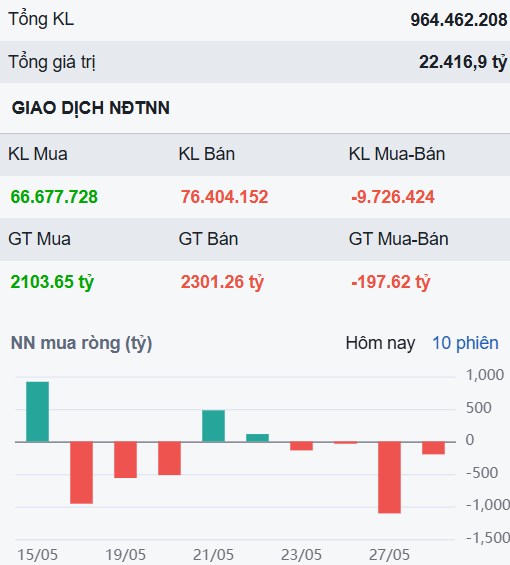Viewport: 510px width, 565px height.
Task: Click the NN mua ròng (tỷ) chart title
Action: pyautogui.click(x=81, y=343)
